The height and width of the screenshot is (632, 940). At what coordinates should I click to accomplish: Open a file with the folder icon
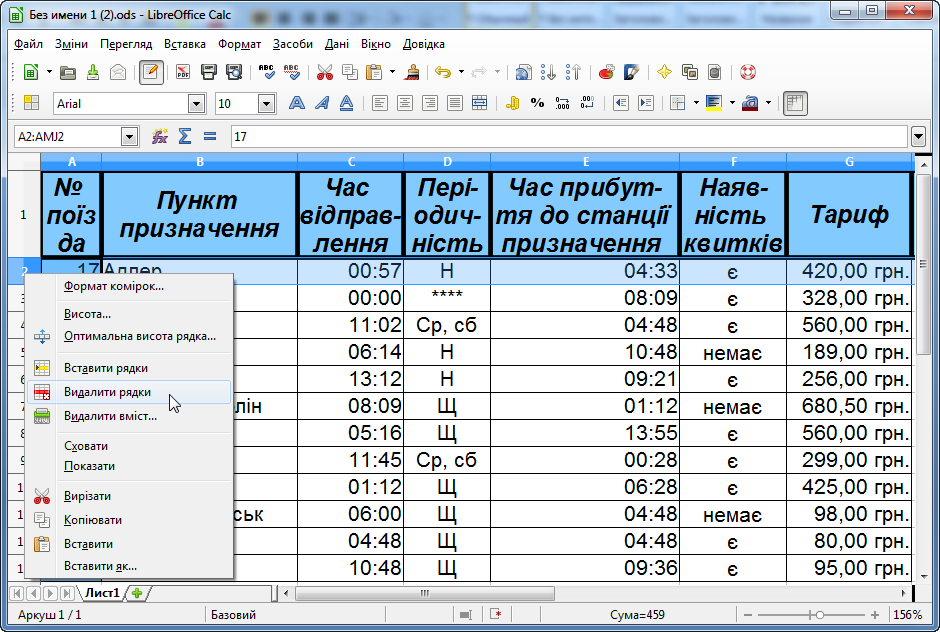(x=68, y=73)
